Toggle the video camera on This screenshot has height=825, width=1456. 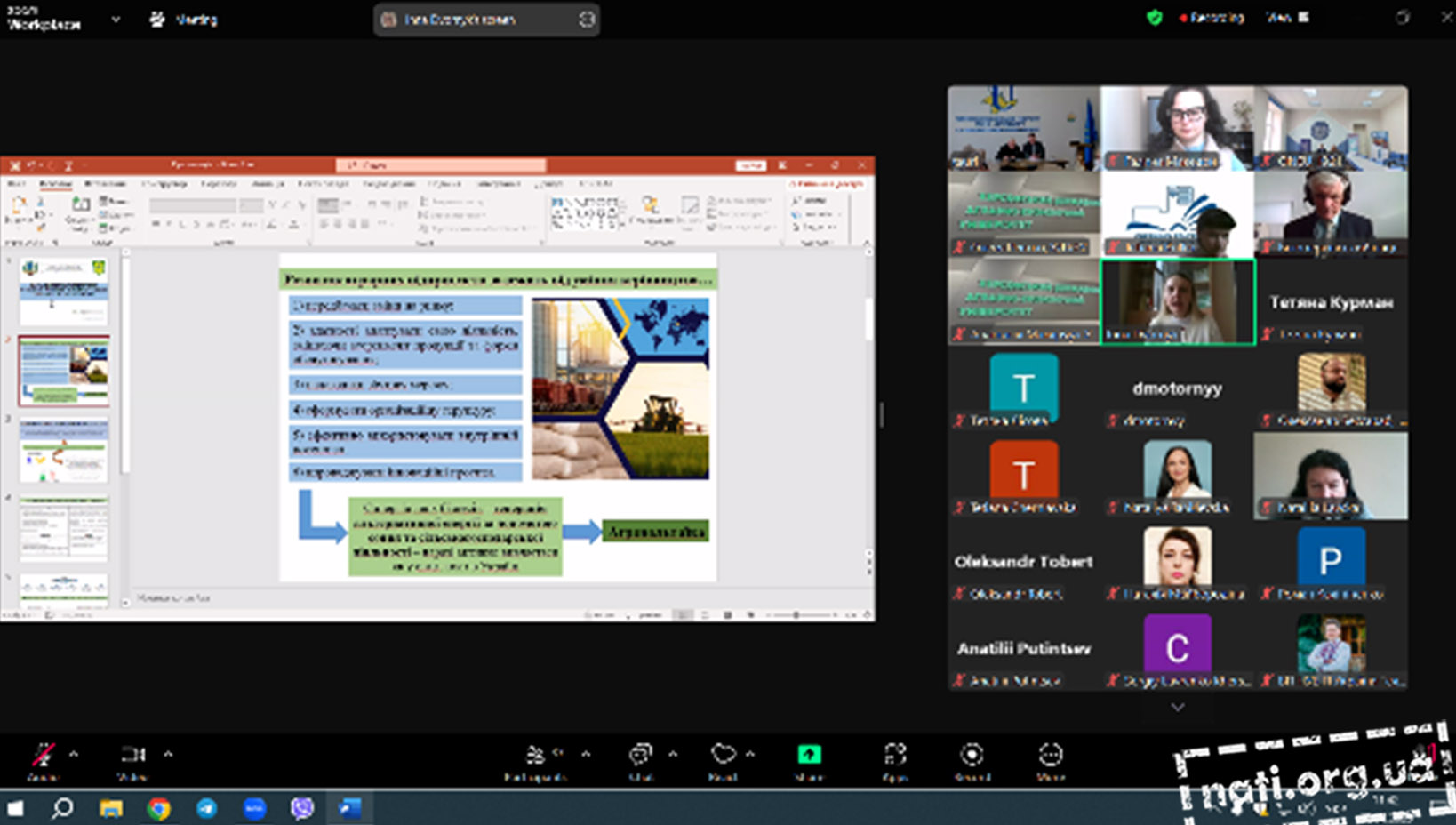point(132,756)
